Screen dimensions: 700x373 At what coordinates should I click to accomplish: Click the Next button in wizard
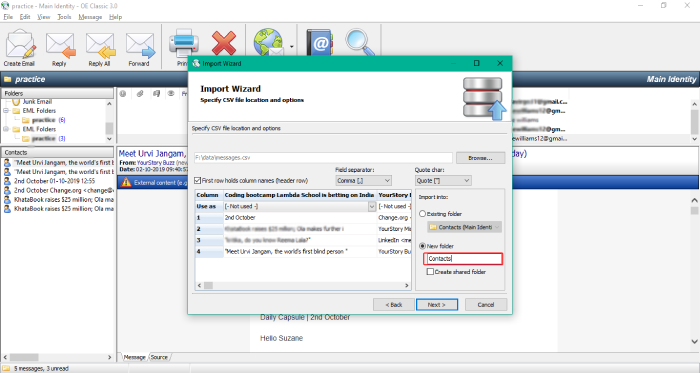click(x=437, y=305)
